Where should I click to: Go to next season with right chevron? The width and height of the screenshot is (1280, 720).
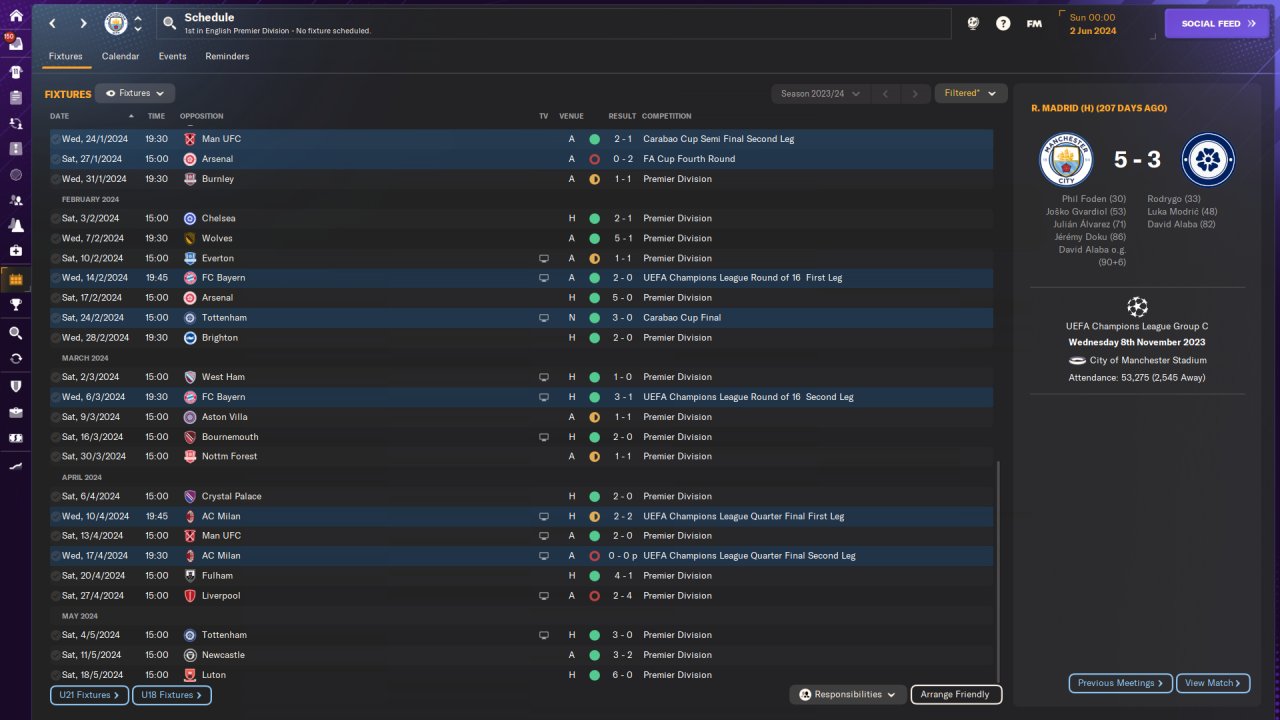(915, 94)
